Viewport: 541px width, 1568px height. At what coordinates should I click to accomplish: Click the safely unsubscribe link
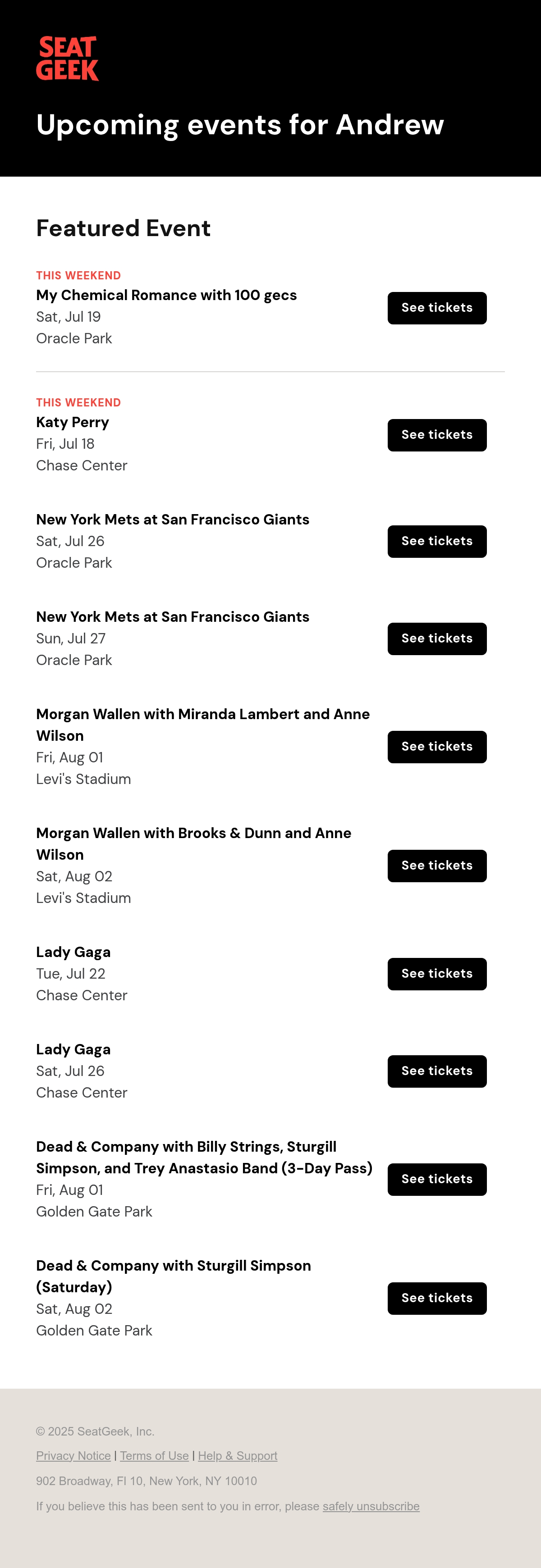coord(371,1506)
